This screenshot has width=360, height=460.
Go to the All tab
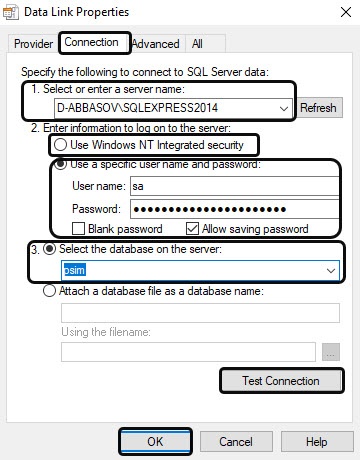click(x=197, y=44)
